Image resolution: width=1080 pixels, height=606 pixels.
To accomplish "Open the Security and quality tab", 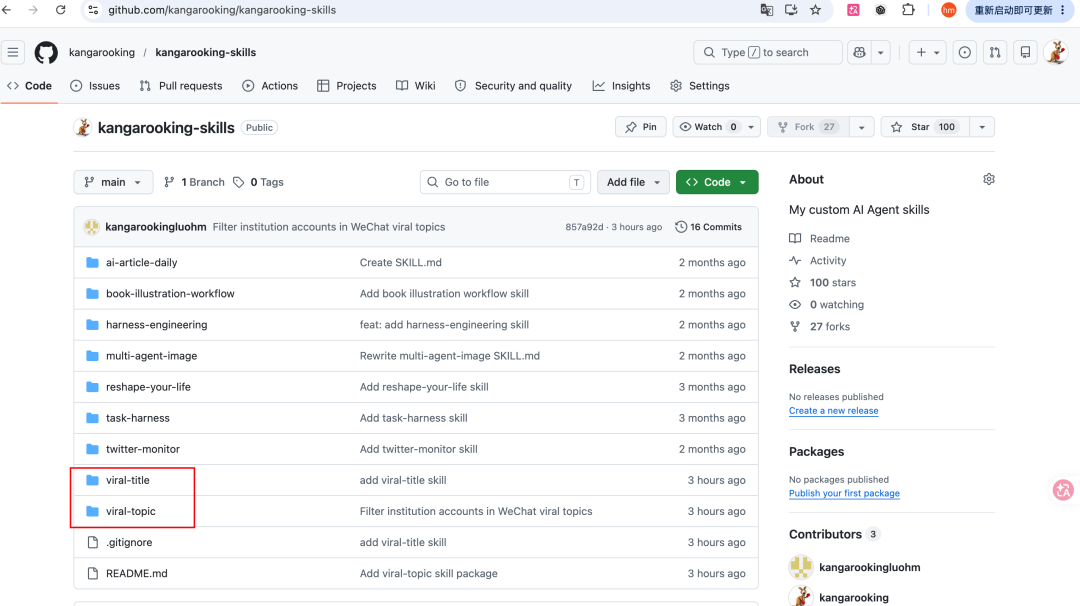I will (x=513, y=85).
